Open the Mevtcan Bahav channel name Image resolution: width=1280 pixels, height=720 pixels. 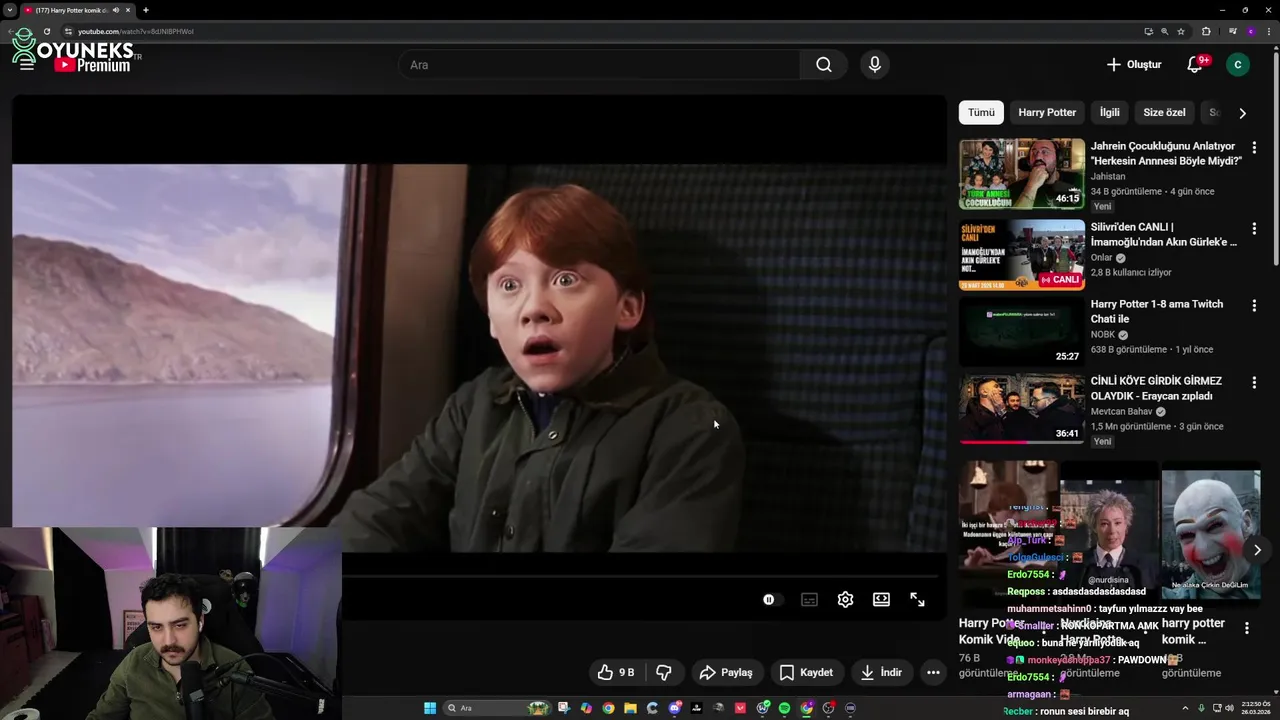(1122, 411)
